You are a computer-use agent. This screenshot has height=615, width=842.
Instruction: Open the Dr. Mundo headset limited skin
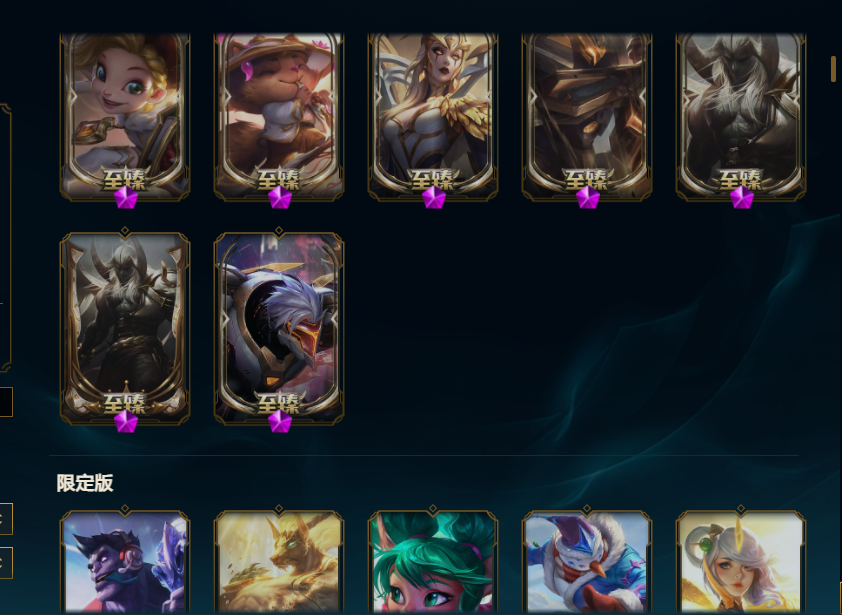coord(125,561)
